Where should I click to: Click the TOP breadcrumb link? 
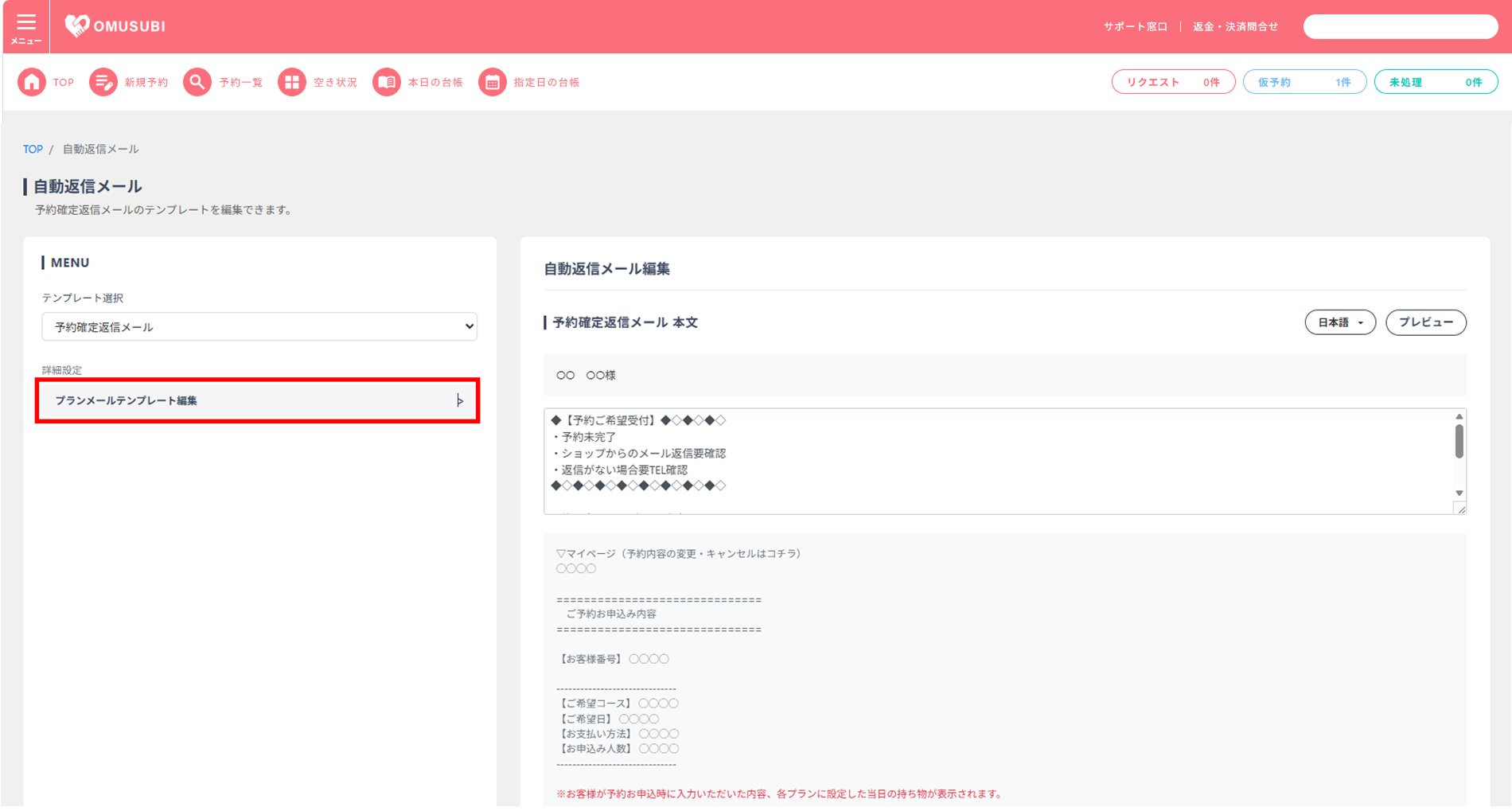33,149
